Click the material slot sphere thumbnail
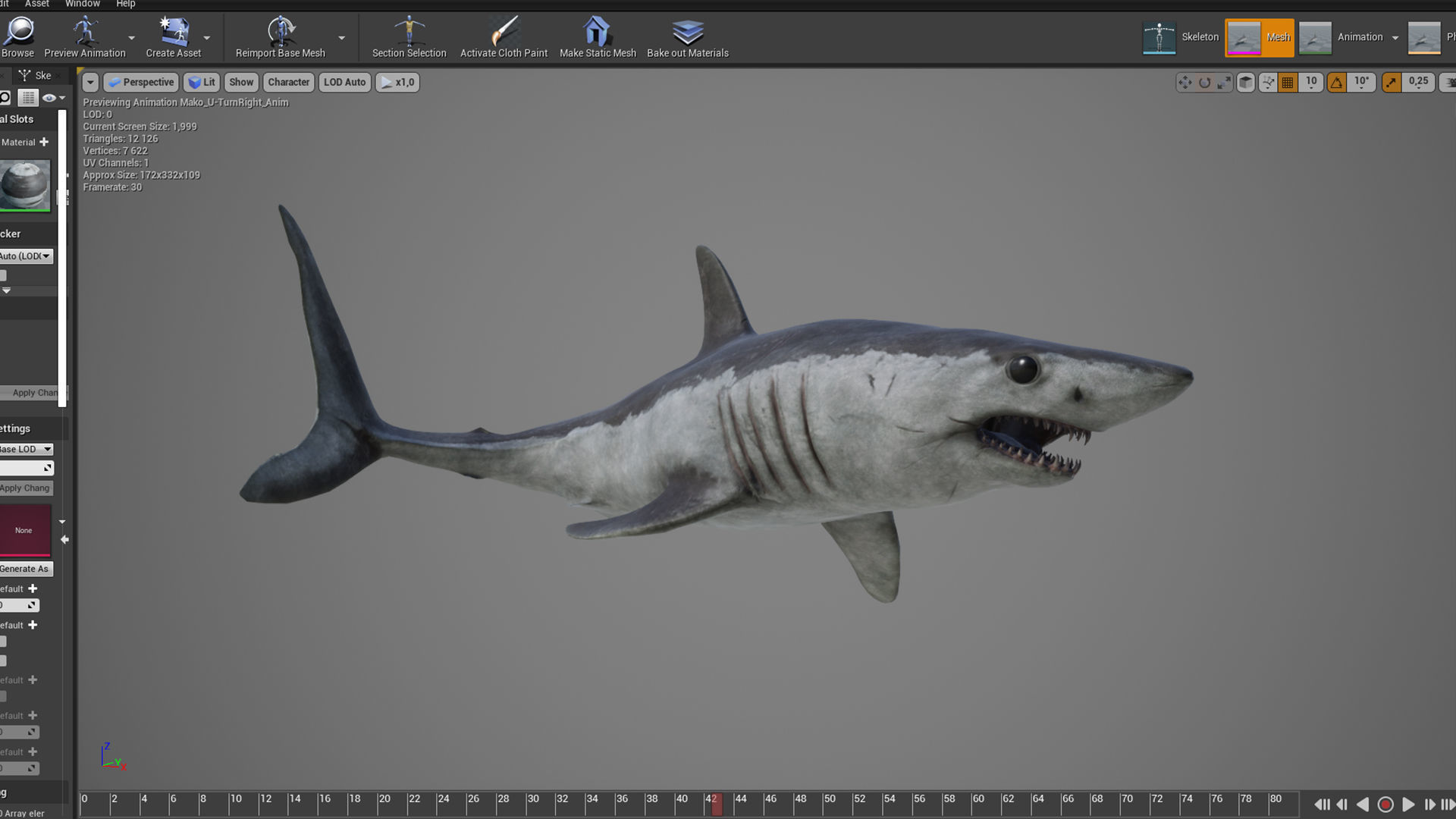Image resolution: width=1456 pixels, height=819 pixels. (x=25, y=184)
